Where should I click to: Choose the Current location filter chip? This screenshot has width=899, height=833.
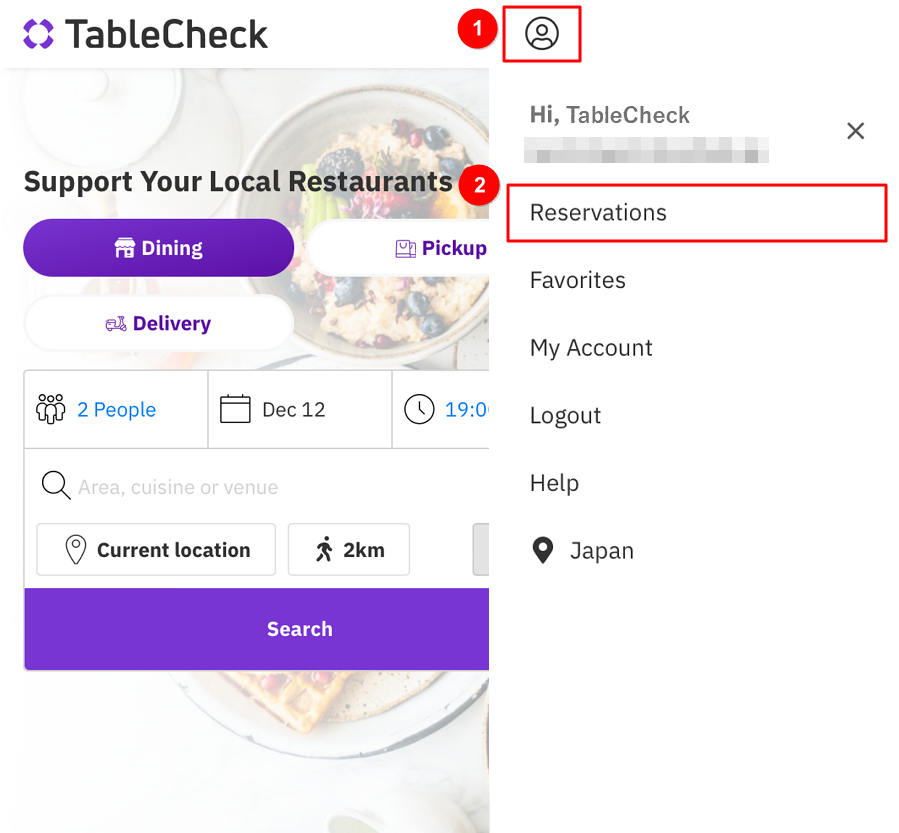click(x=155, y=550)
